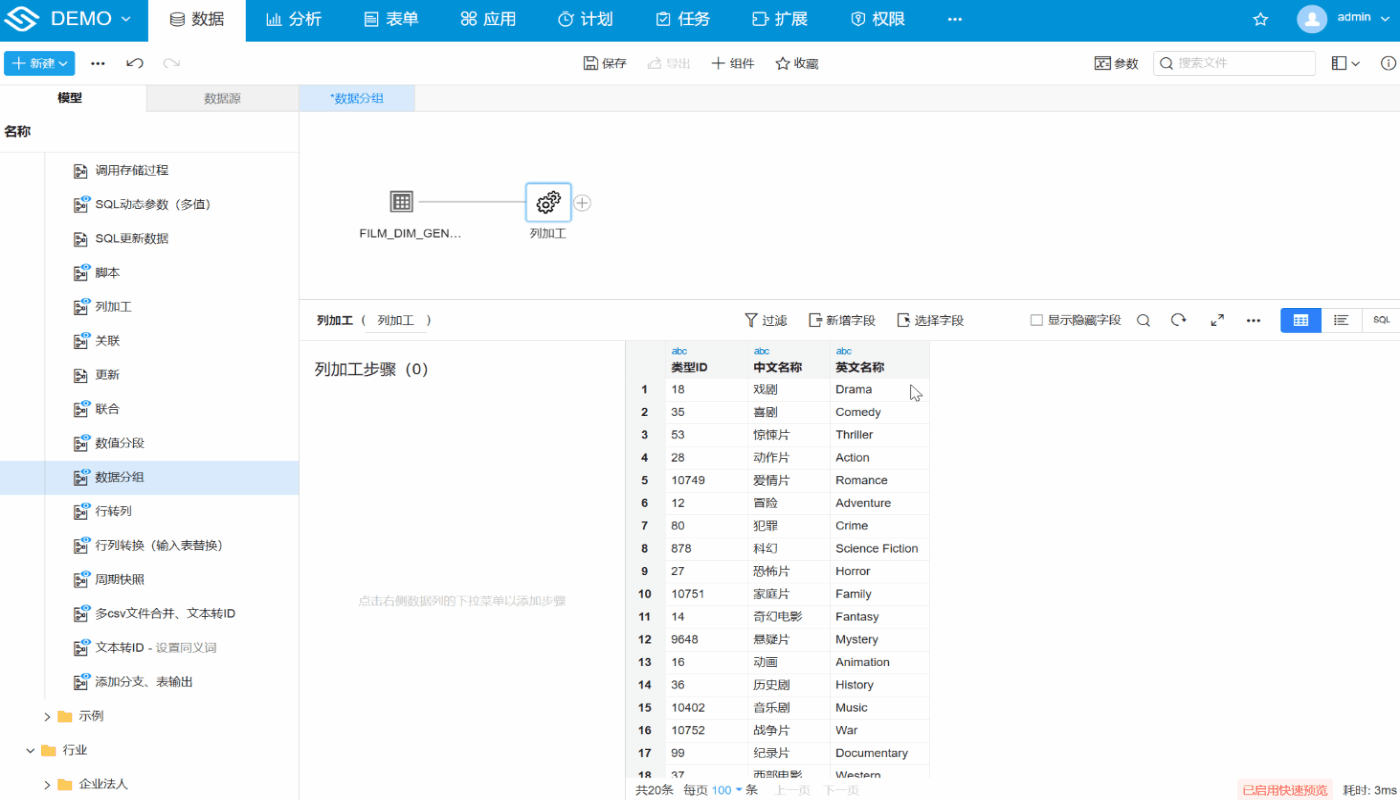This screenshot has height=800, width=1400.
Task: Click the fullscreen expand icon
Action: (1217, 320)
